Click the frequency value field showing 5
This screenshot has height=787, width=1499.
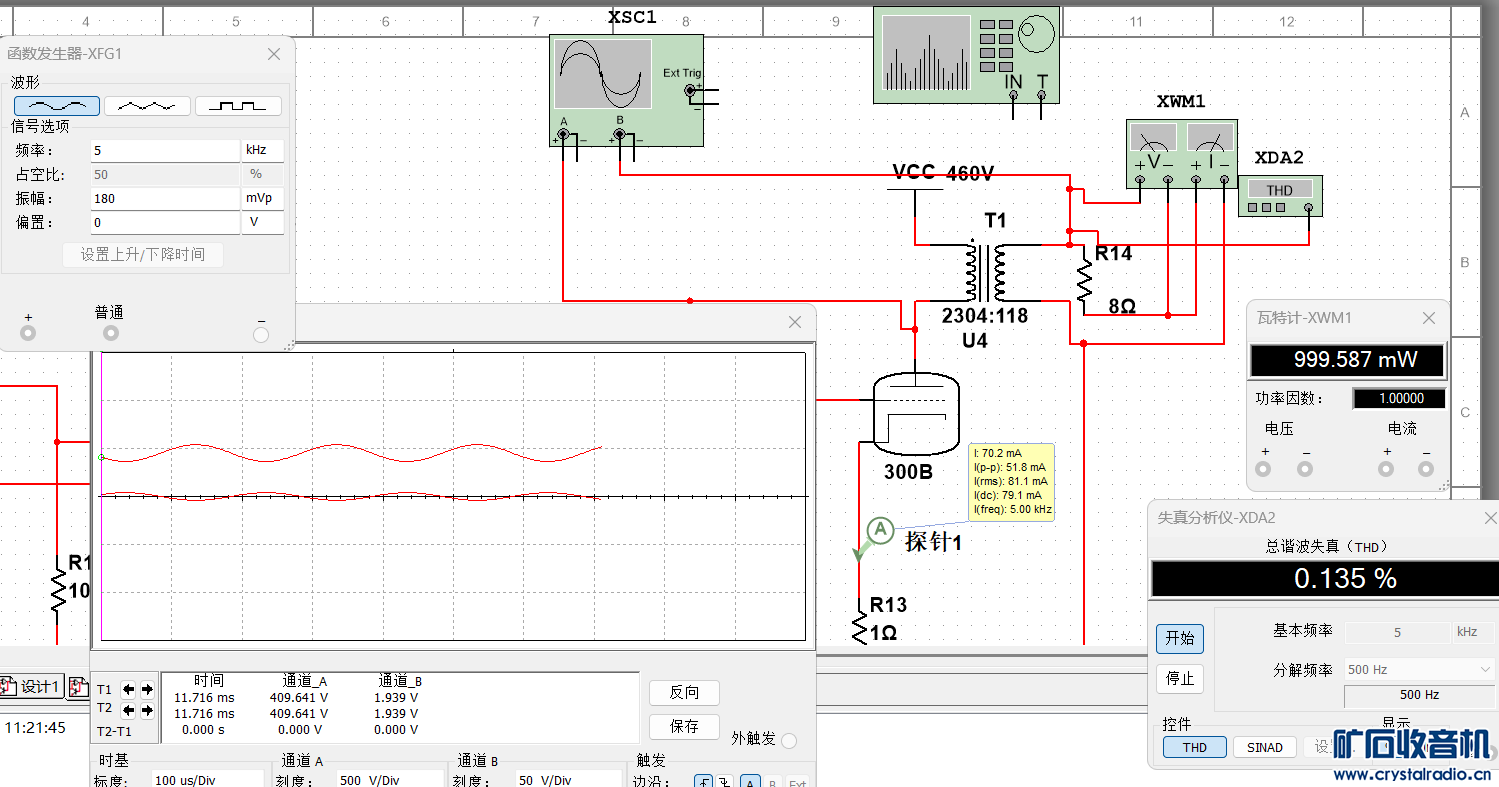click(165, 151)
